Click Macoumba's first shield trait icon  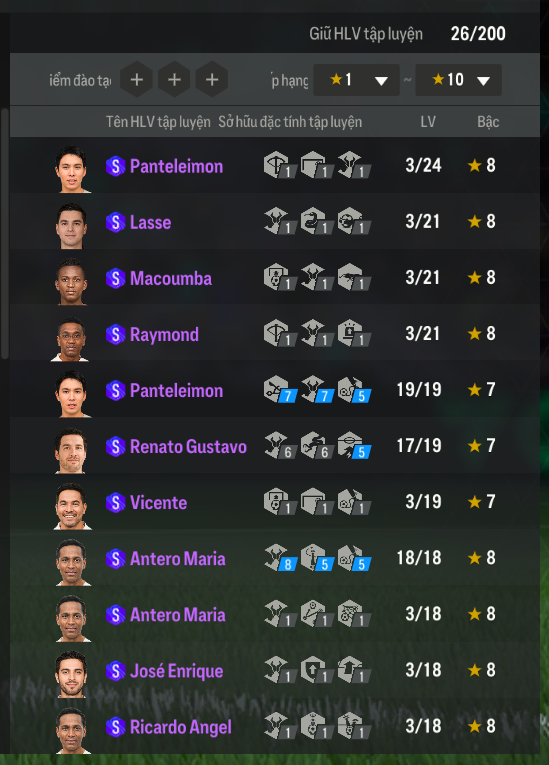(x=280, y=277)
